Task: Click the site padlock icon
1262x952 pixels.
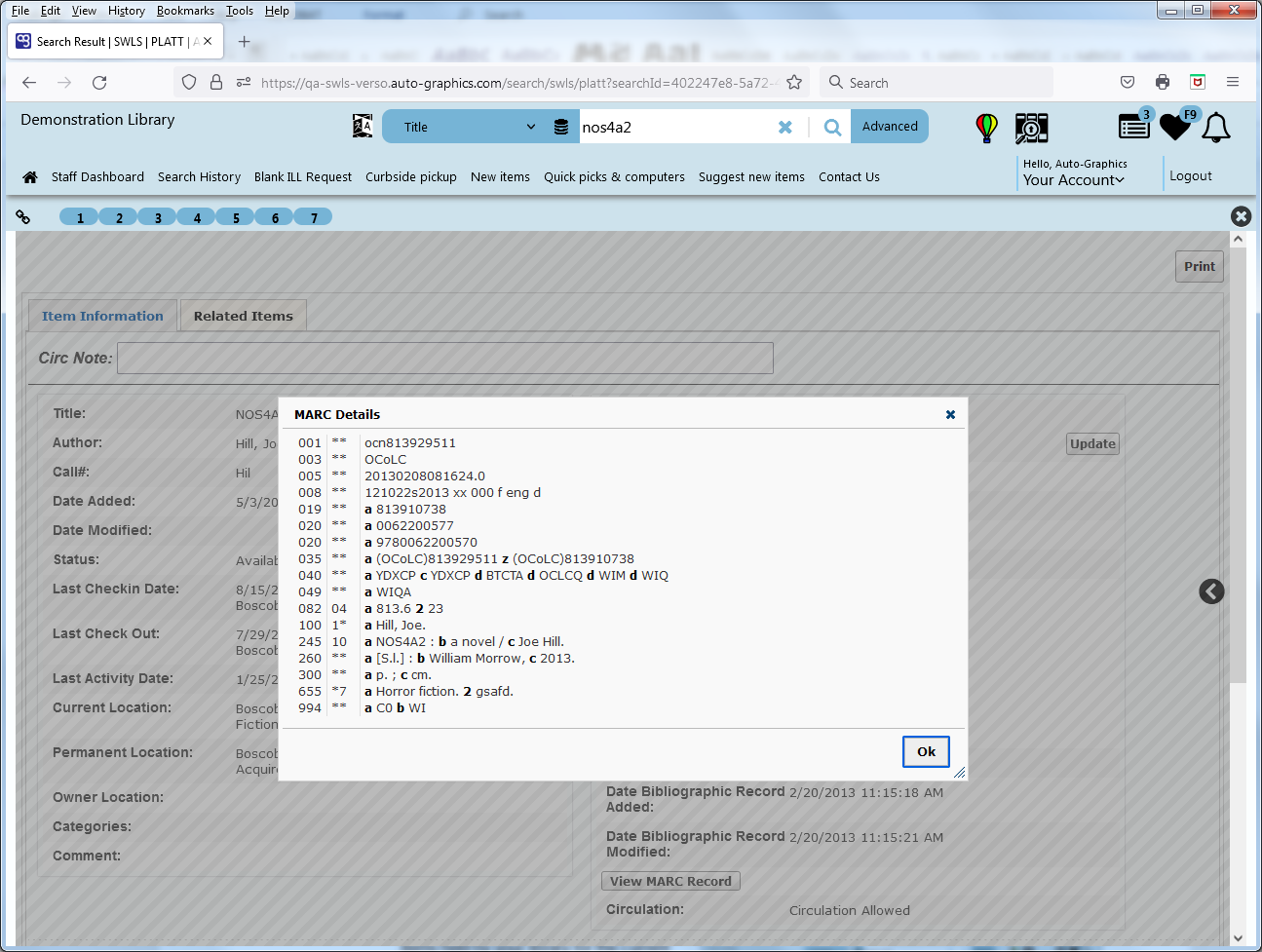Action: point(216,83)
